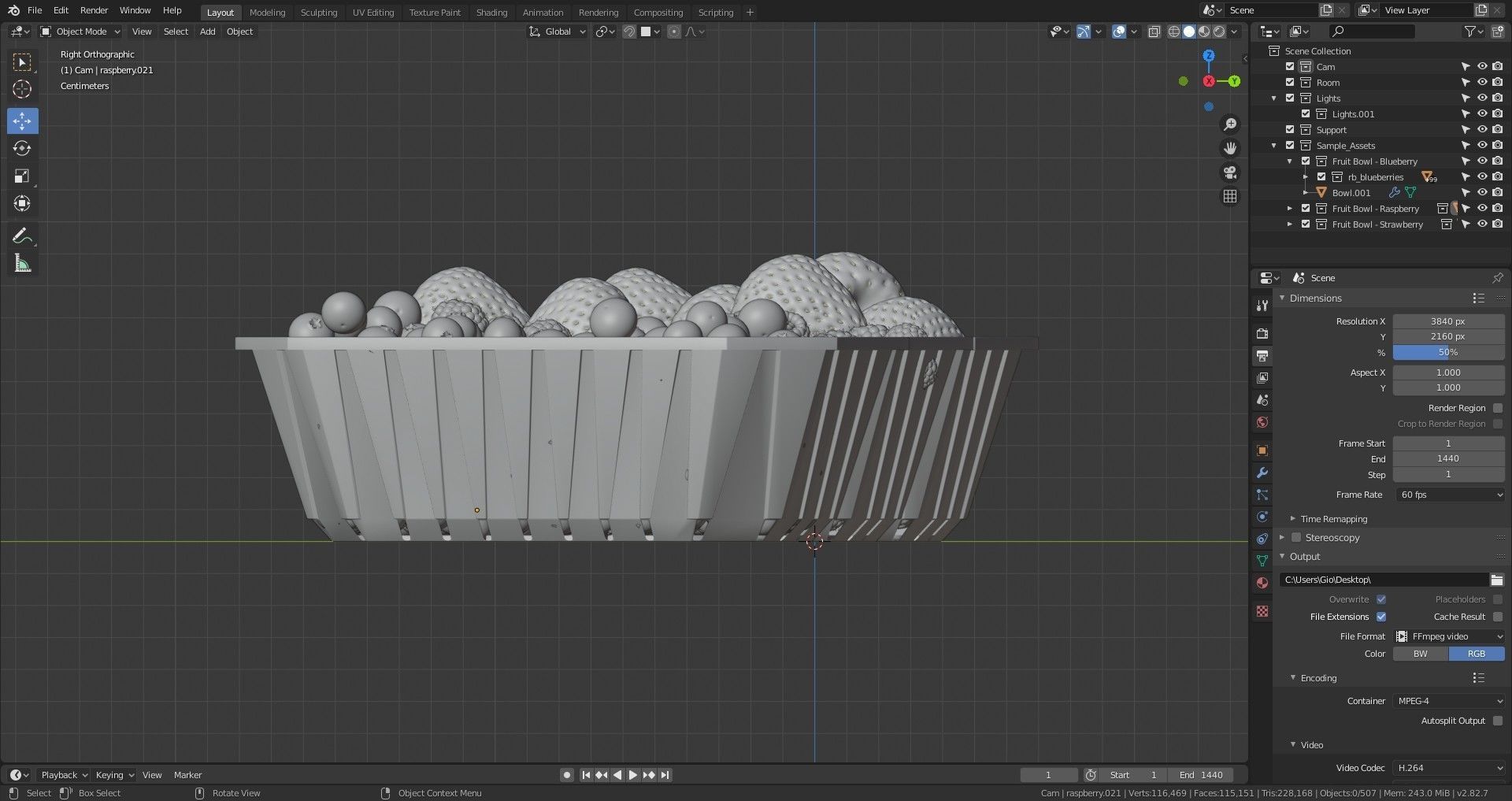Choose the Scale tool

click(22, 176)
